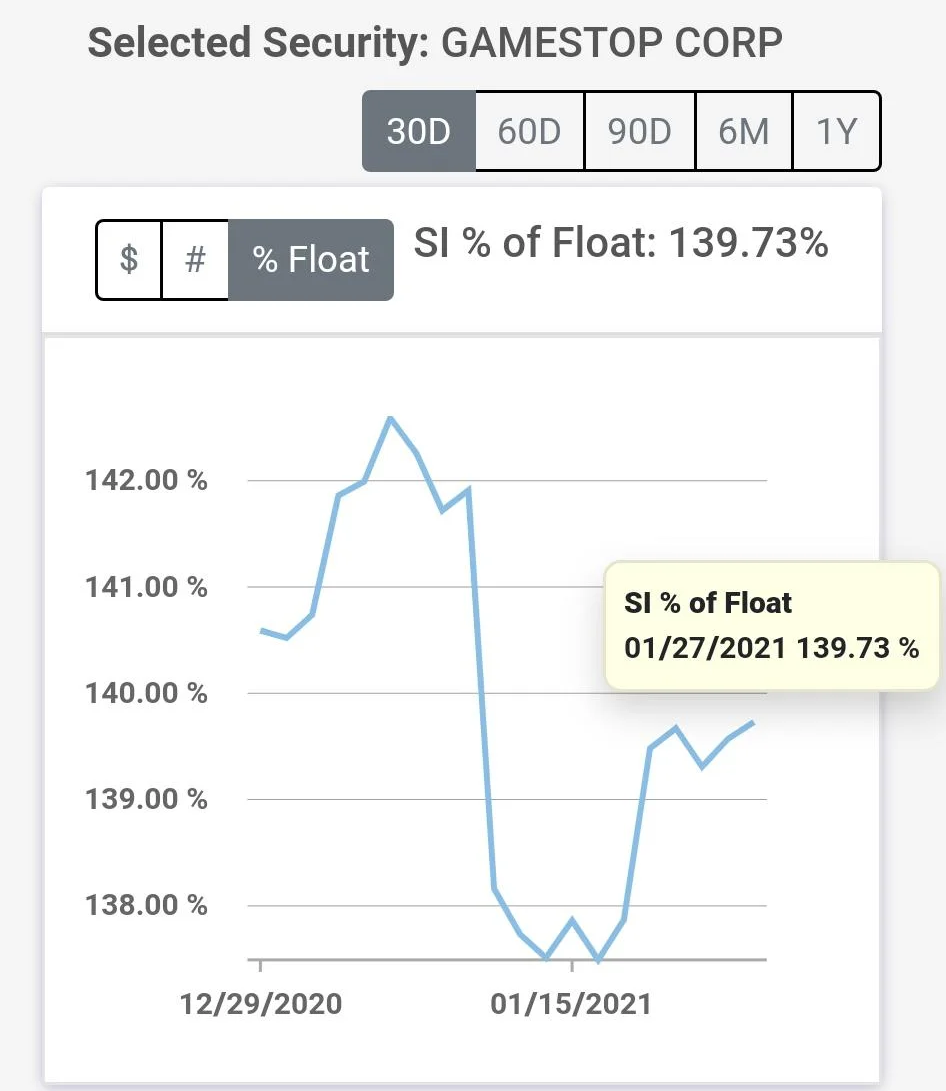Click the Selected Security GAMESTOP CORP heading
Image resolution: width=946 pixels, height=1091 pixels.
click(x=435, y=44)
